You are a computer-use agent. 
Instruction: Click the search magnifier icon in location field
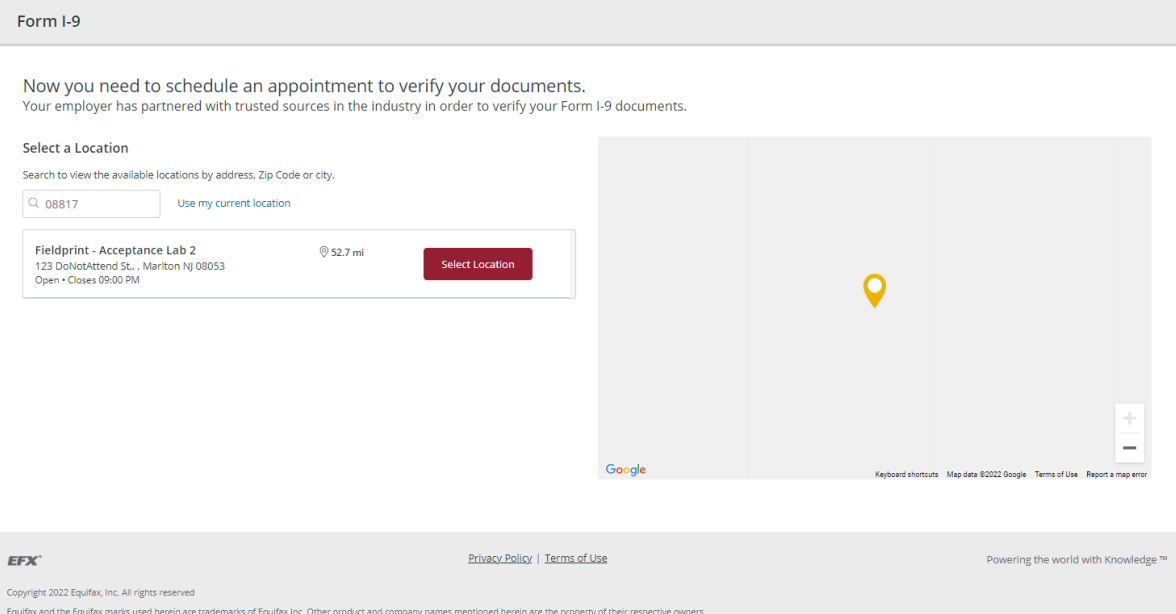pyautogui.click(x=34, y=203)
